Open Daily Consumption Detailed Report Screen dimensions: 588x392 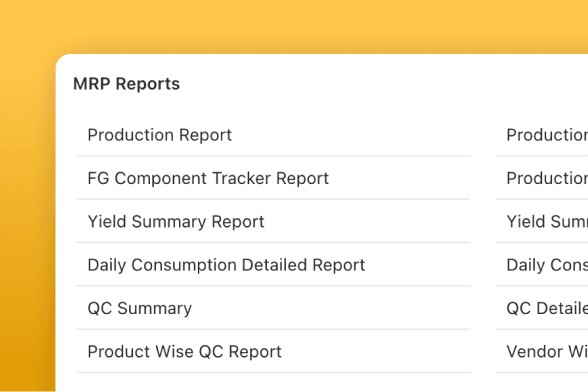point(226,265)
